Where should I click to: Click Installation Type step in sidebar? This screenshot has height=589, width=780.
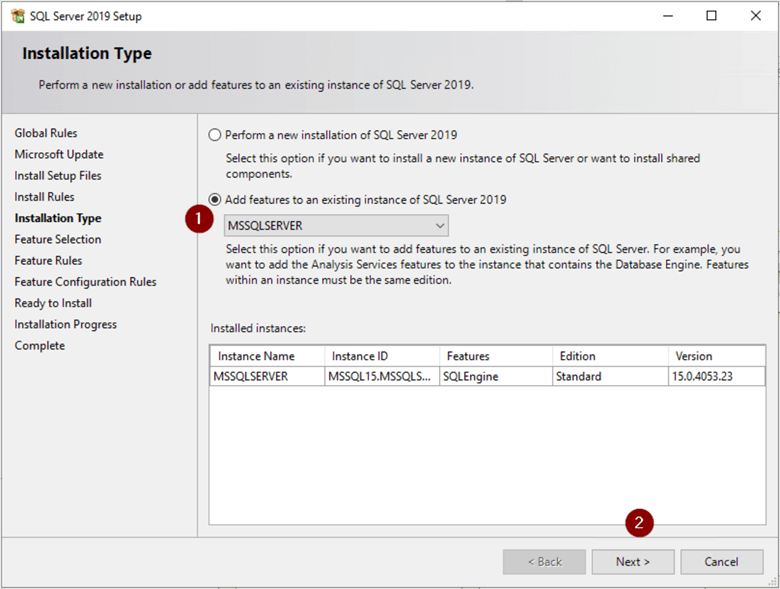click(x=58, y=218)
